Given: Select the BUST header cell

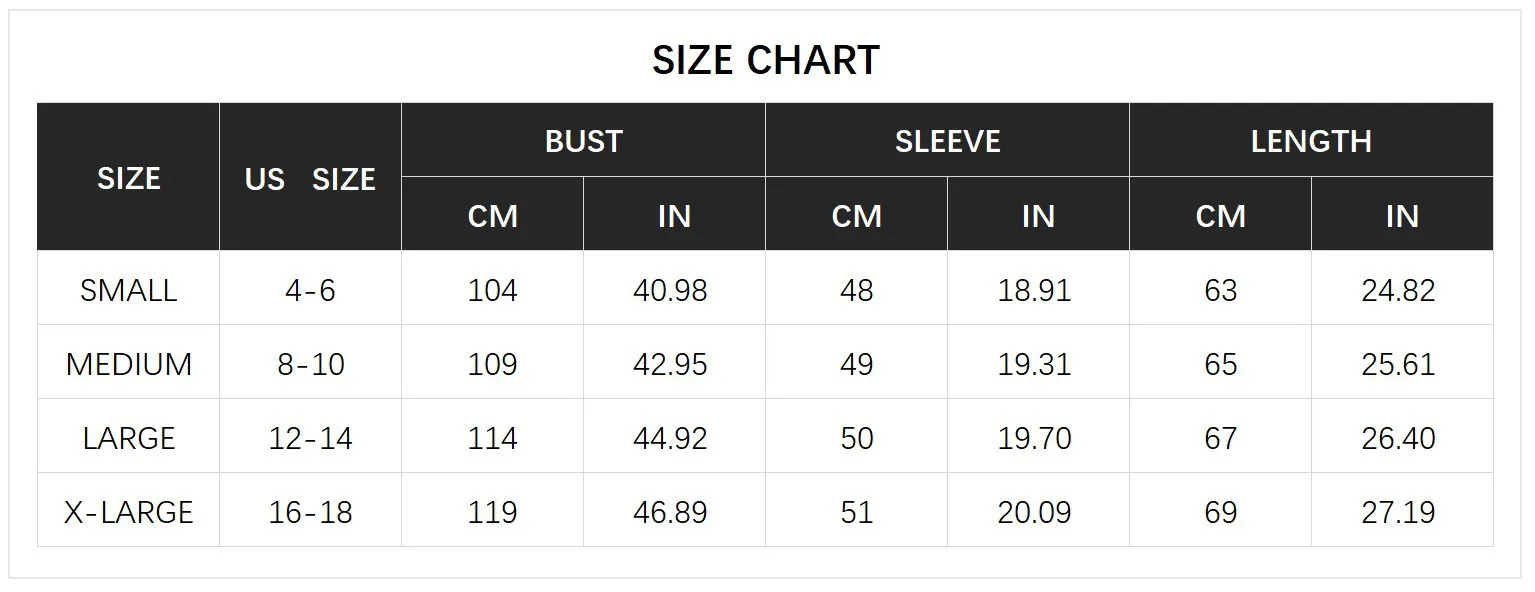Looking at the screenshot, I should 583,141.
